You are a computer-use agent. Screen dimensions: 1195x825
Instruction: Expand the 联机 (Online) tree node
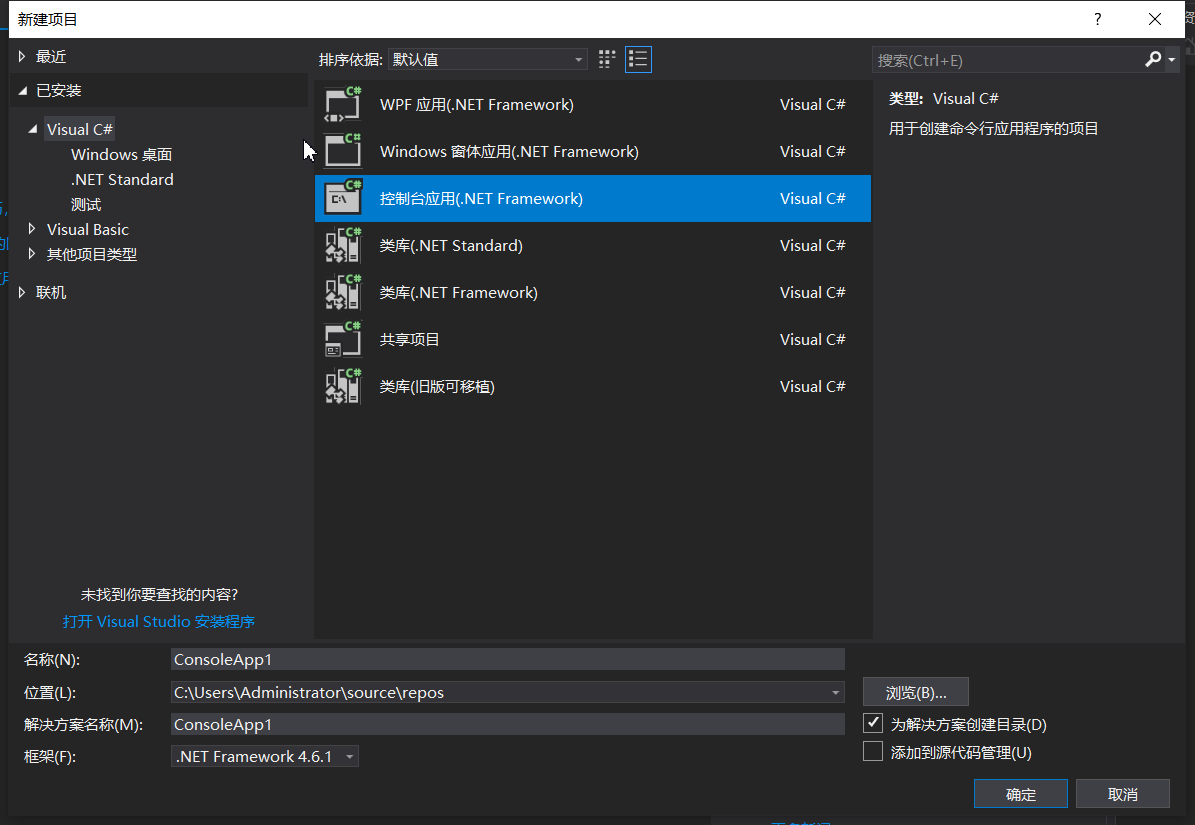pyautogui.click(x=21, y=292)
